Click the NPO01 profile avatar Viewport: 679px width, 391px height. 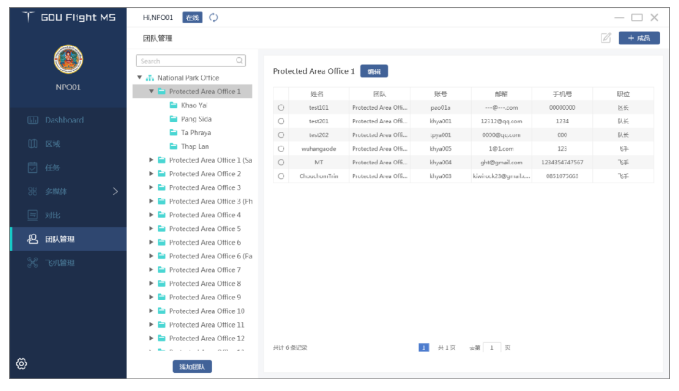(x=68, y=59)
